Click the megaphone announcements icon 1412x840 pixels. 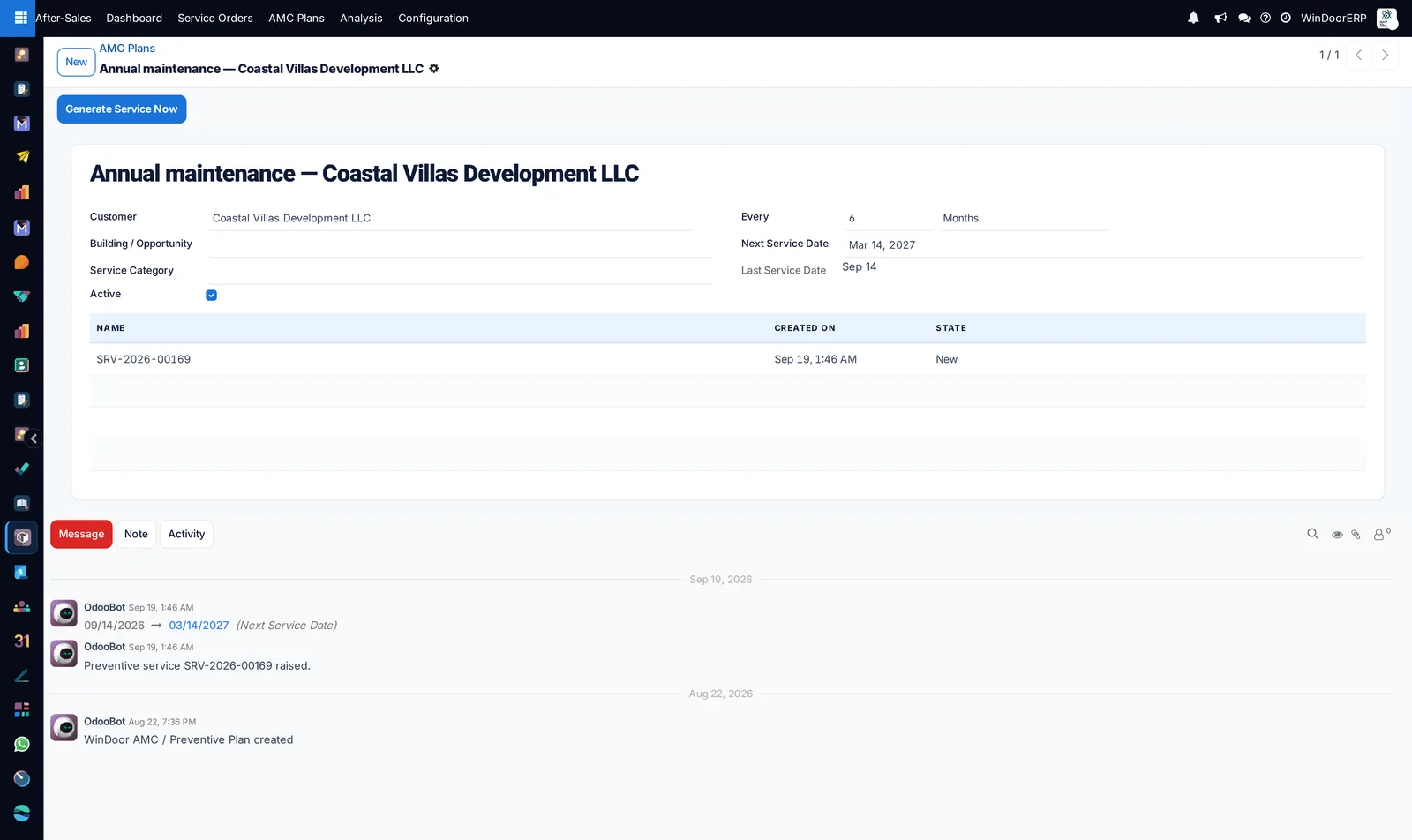point(1220,18)
